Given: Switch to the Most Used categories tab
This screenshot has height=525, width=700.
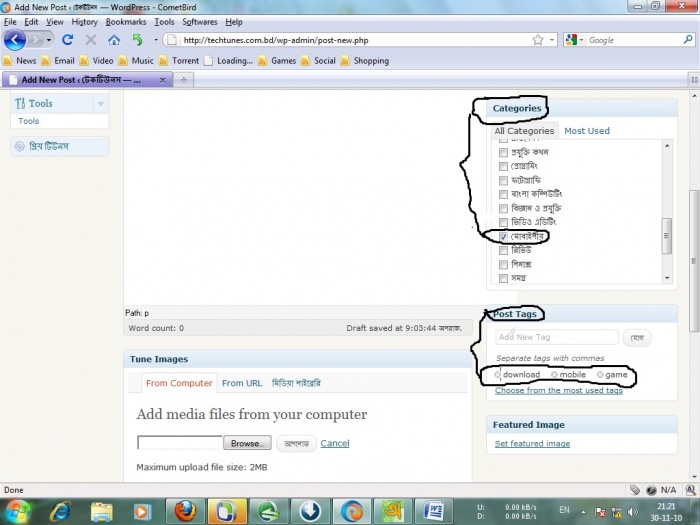Looking at the screenshot, I should click(x=587, y=131).
